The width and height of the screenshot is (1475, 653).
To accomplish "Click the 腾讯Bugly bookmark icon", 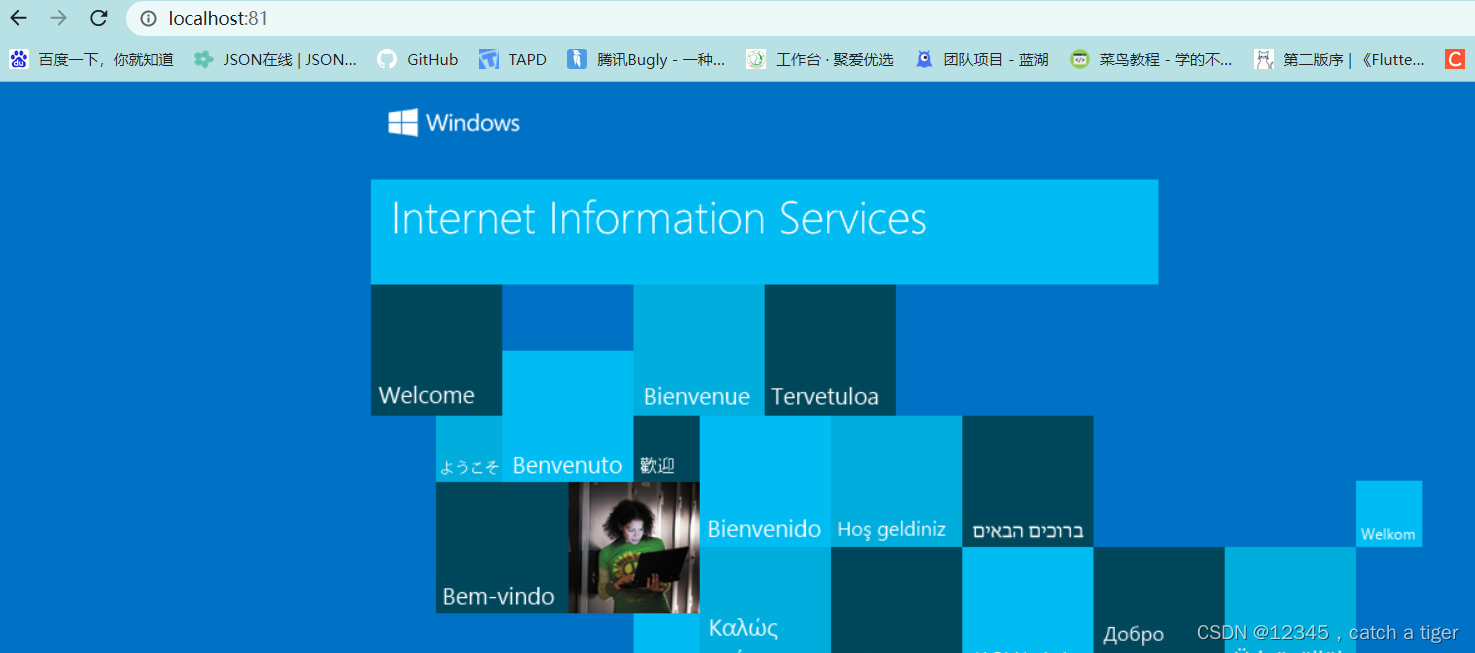I will [577, 60].
